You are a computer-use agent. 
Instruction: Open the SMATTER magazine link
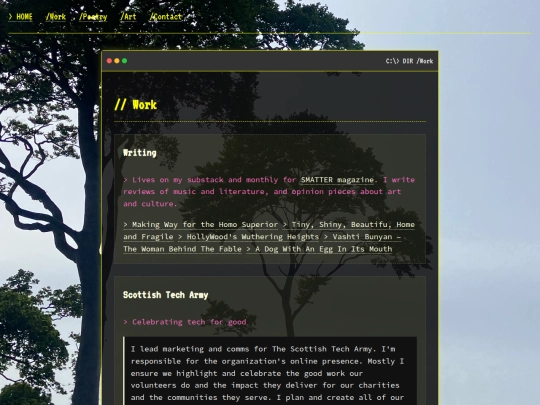click(x=337, y=180)
